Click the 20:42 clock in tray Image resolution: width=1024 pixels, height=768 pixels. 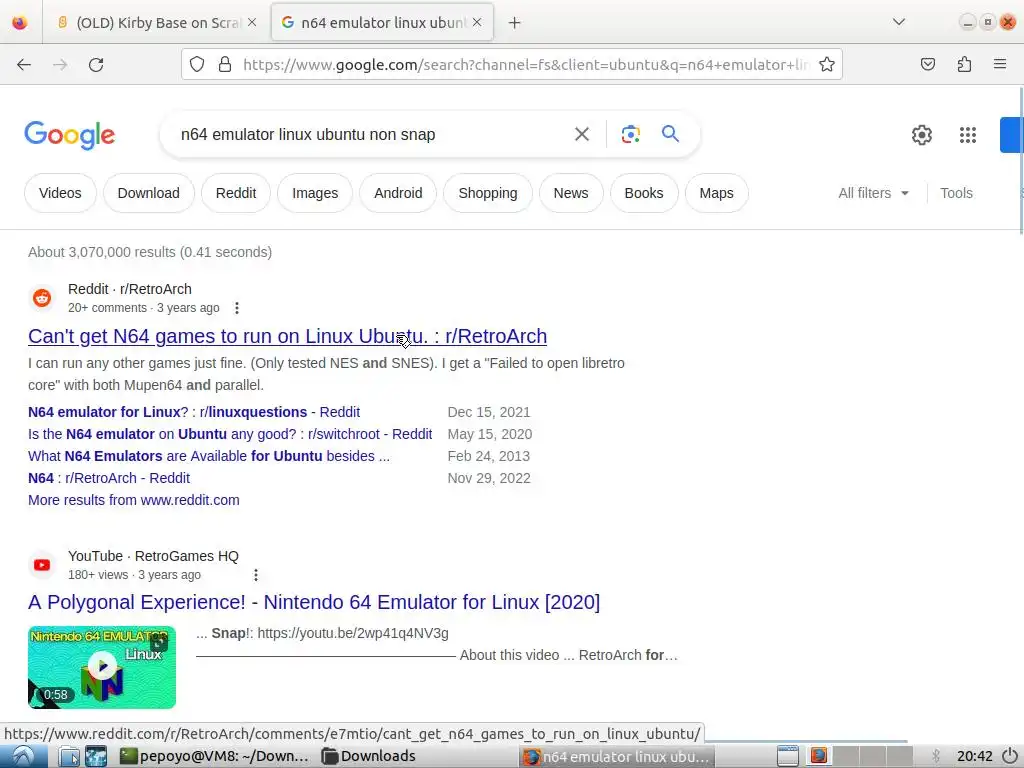(x=974, y=756)
